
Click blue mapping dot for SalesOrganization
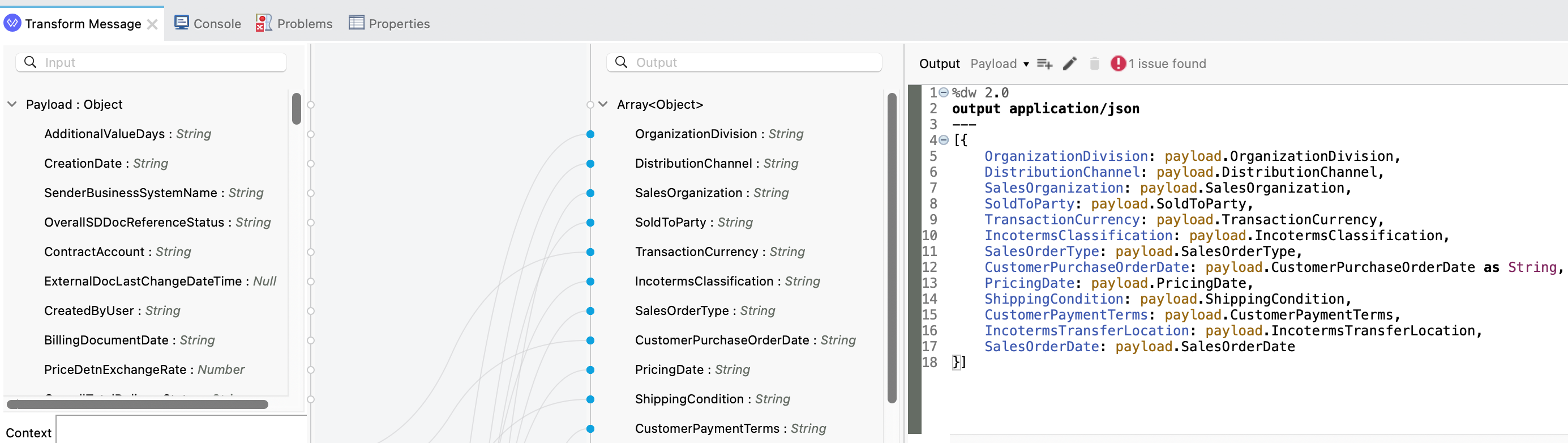(590, 193)
